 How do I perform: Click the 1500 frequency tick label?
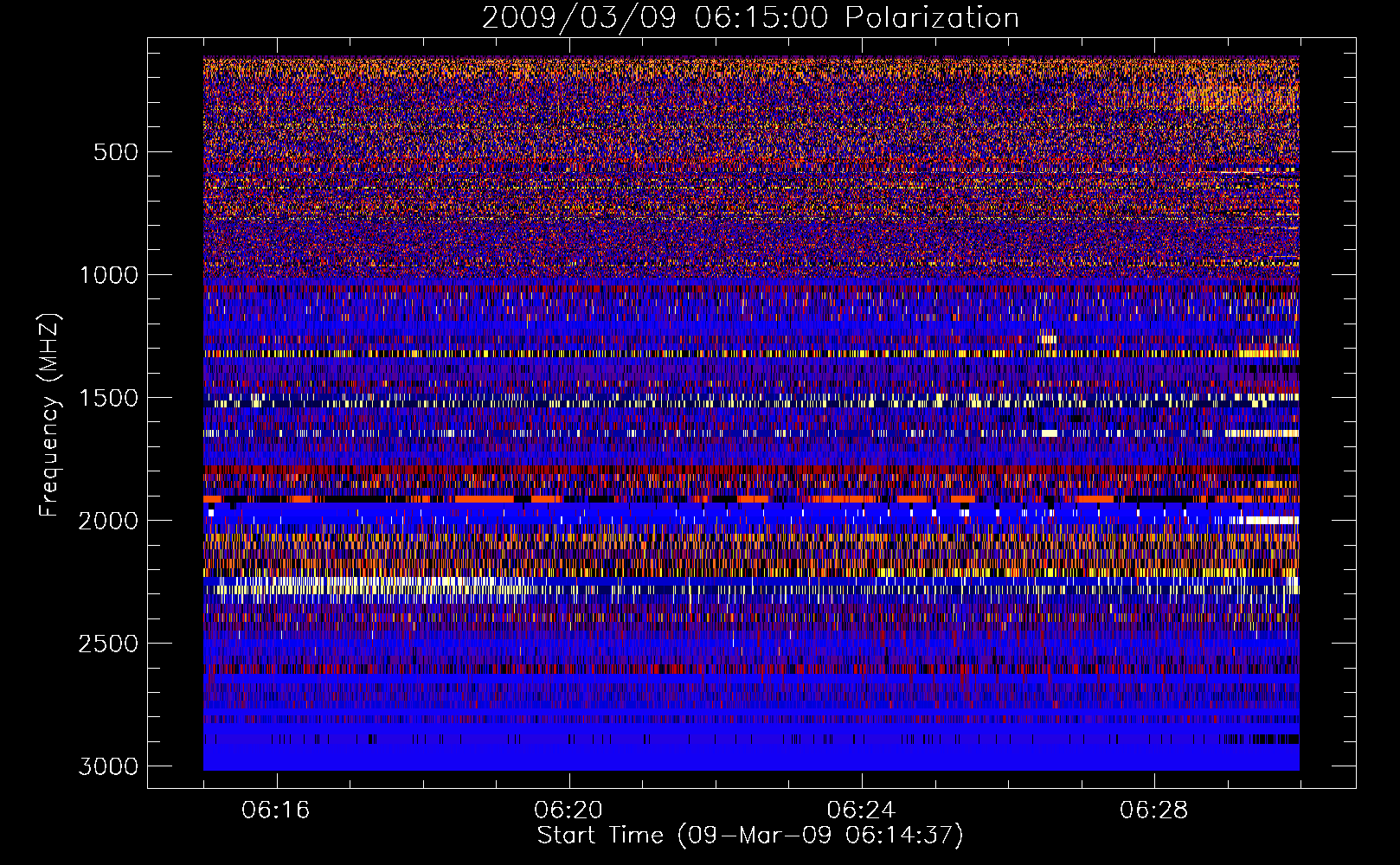[108, 398]
